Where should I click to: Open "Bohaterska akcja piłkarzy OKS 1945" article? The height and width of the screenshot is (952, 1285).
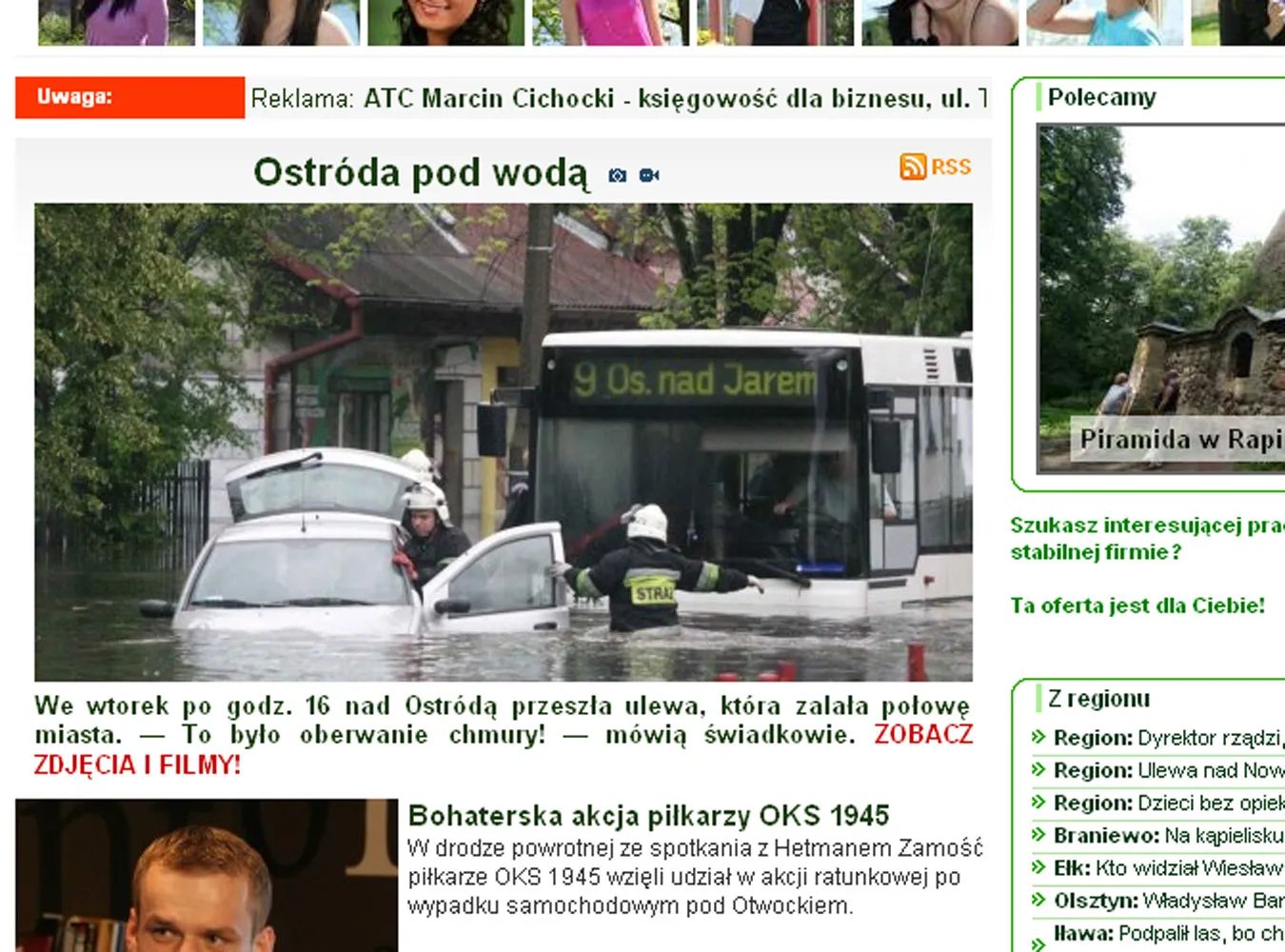click(647, 816)
